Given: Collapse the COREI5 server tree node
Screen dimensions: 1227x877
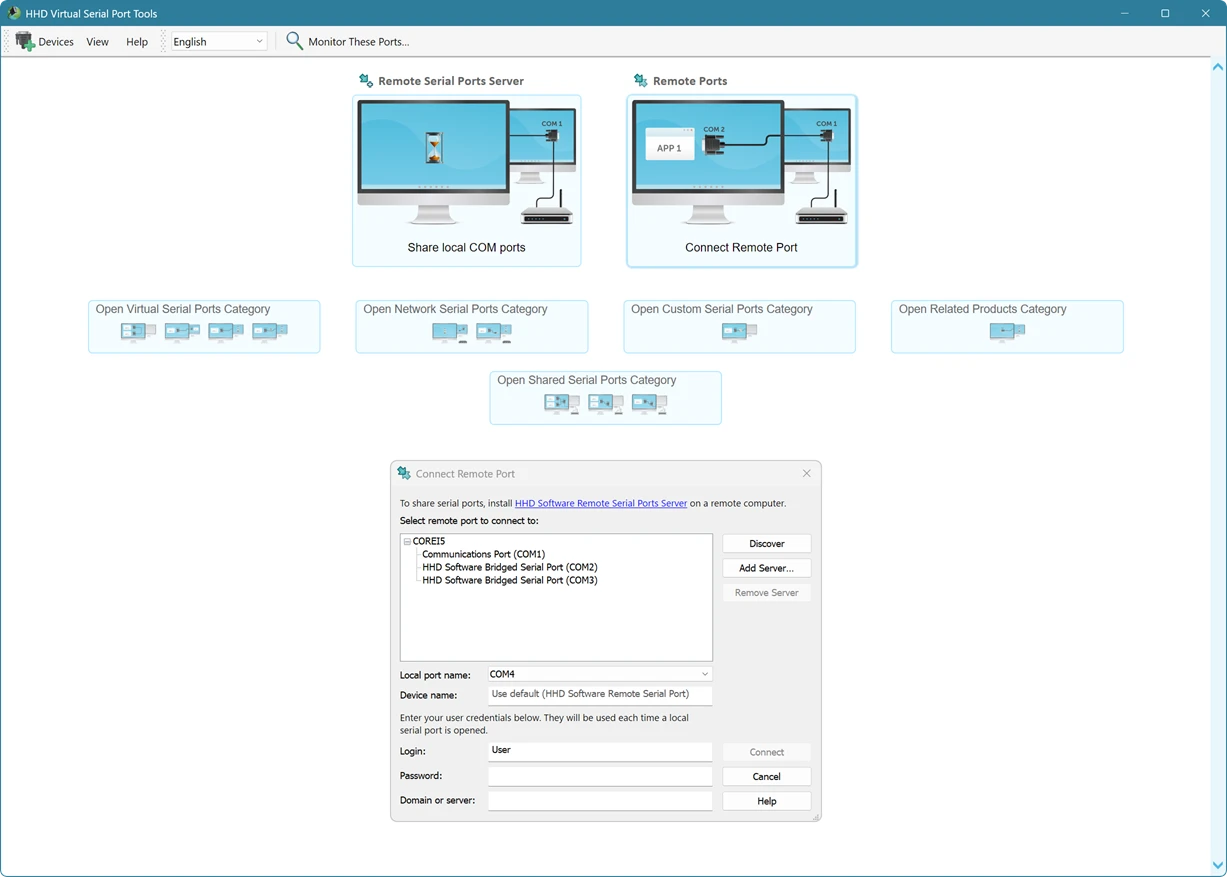Looking at the screenshot, I should [x=407, y=542].
